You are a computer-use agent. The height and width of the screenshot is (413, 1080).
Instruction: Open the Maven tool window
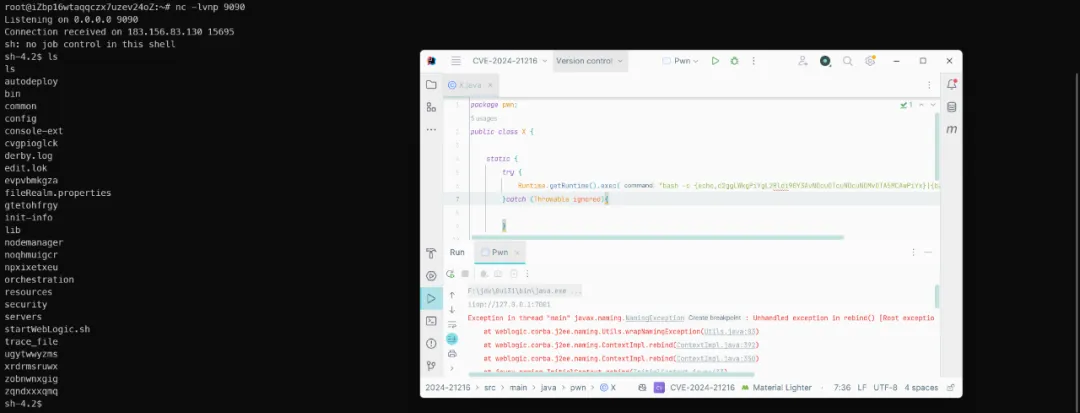click(x=951, y=129)
